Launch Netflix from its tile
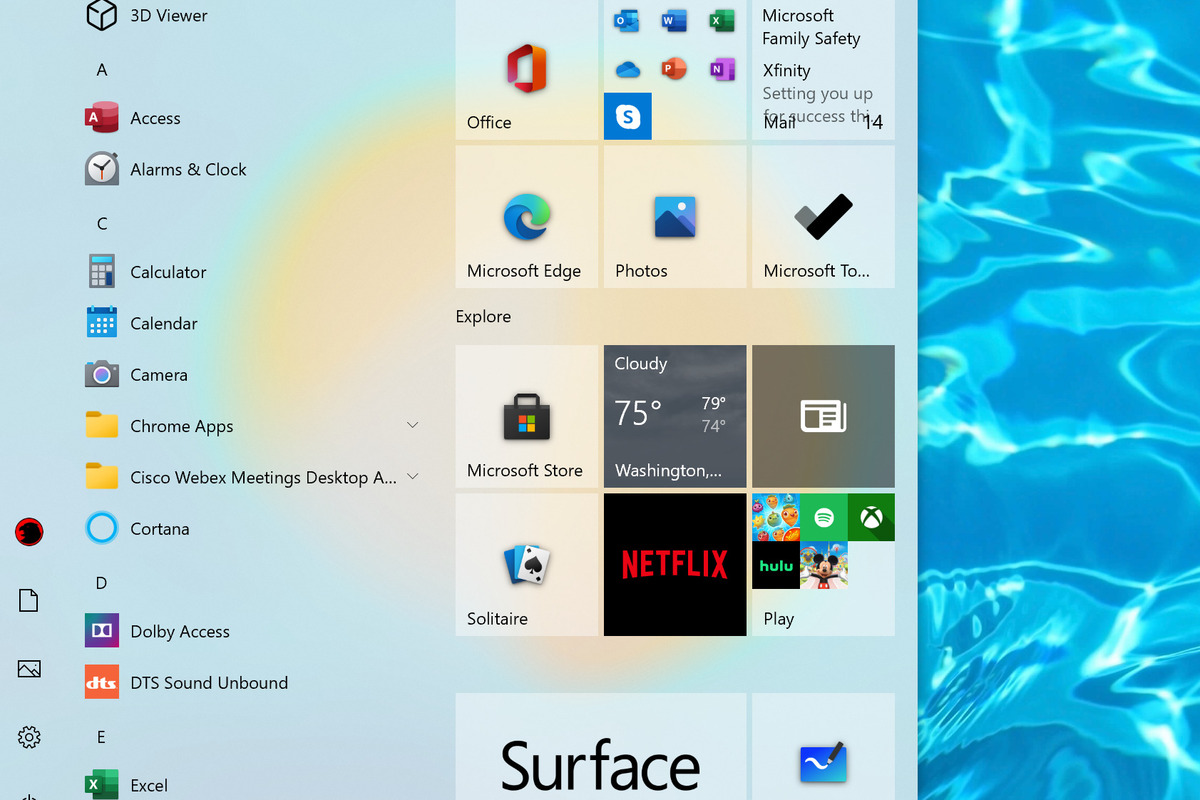Viewport: 1200px width, 800px height. click(674, 565)
